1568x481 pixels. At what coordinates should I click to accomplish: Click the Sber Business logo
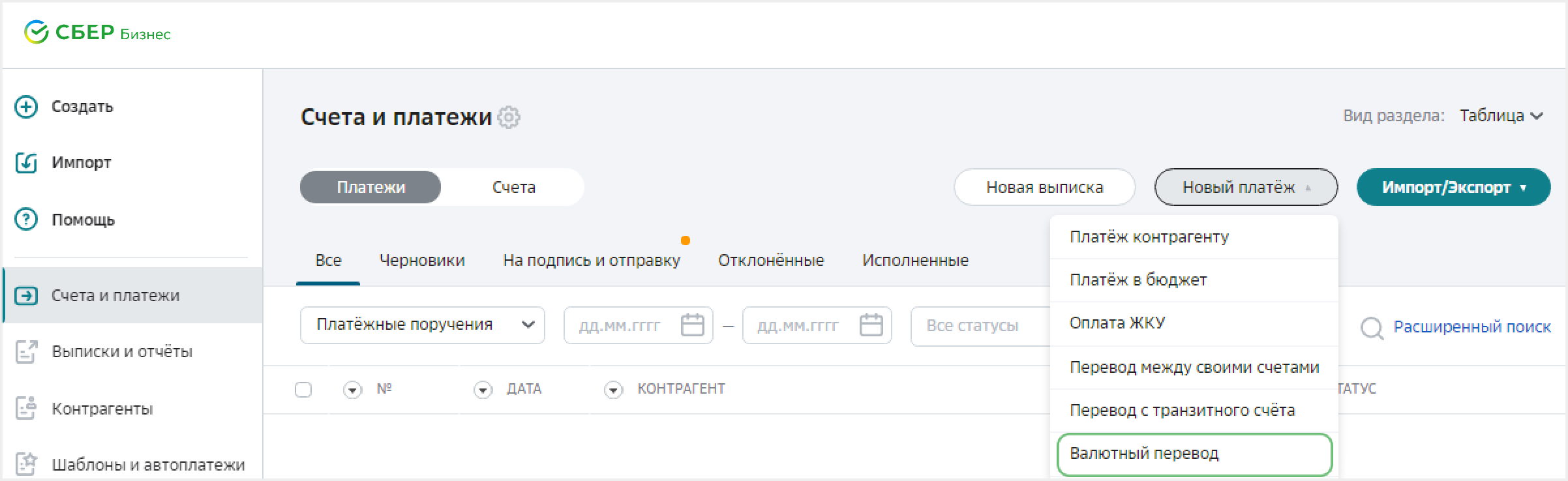pos(97,33)
